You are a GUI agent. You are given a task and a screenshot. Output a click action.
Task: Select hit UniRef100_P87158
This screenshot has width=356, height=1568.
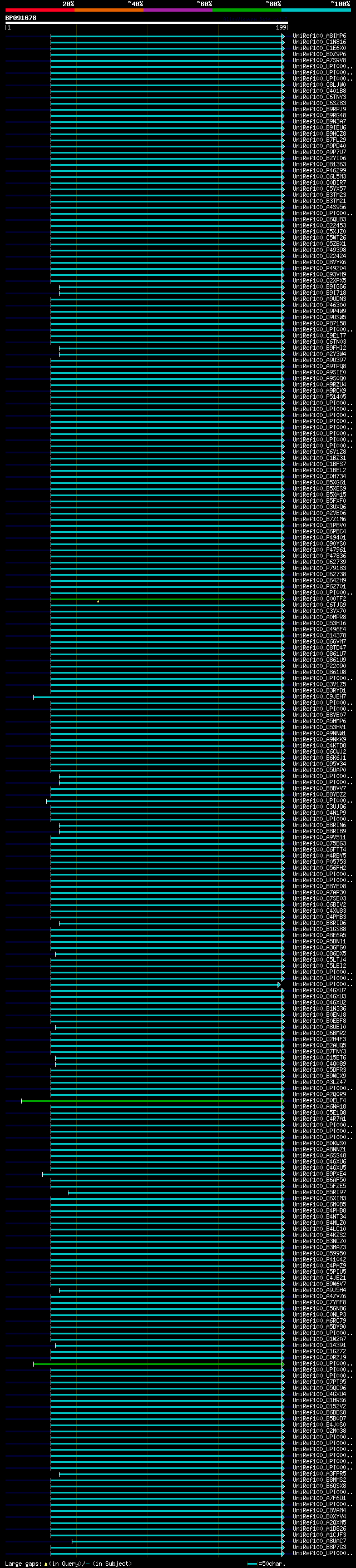(319, 323)
